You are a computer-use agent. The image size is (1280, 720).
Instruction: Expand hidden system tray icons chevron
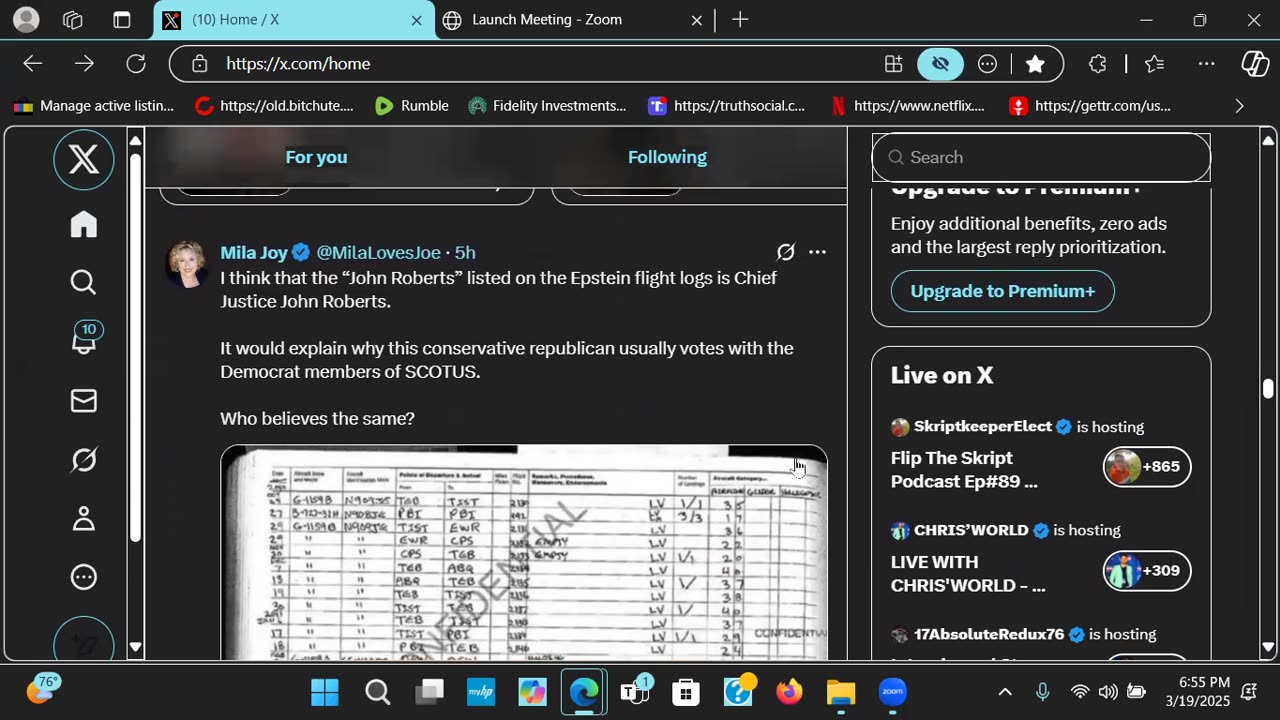[x=1005, y=692]
